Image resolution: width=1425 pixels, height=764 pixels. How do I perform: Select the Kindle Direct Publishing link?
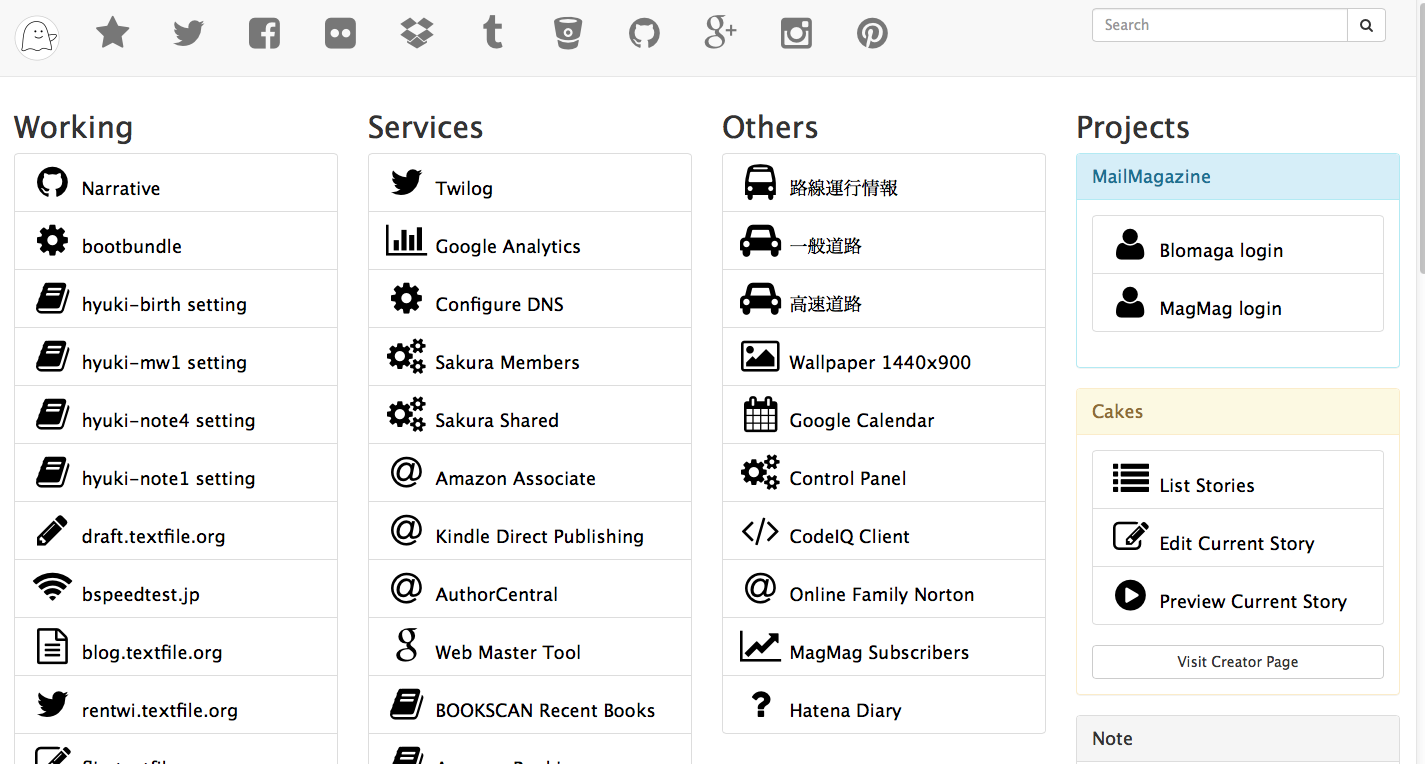[x=539, y=536]
